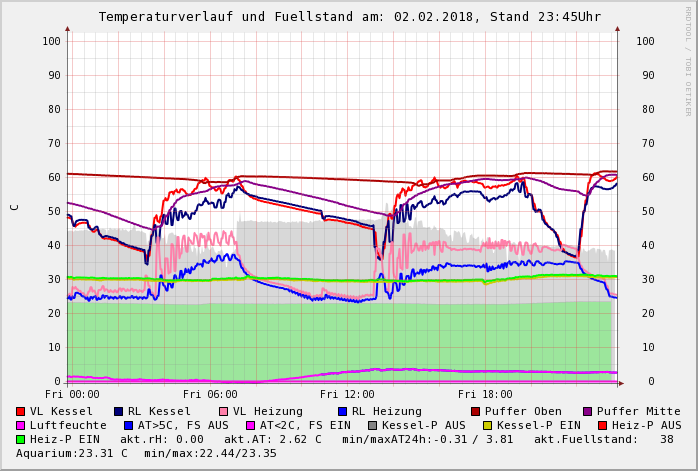Click the gray Kessel-P AUS swatch
Viewport: 698px width, 471px height.
click(x=372, y=425)
